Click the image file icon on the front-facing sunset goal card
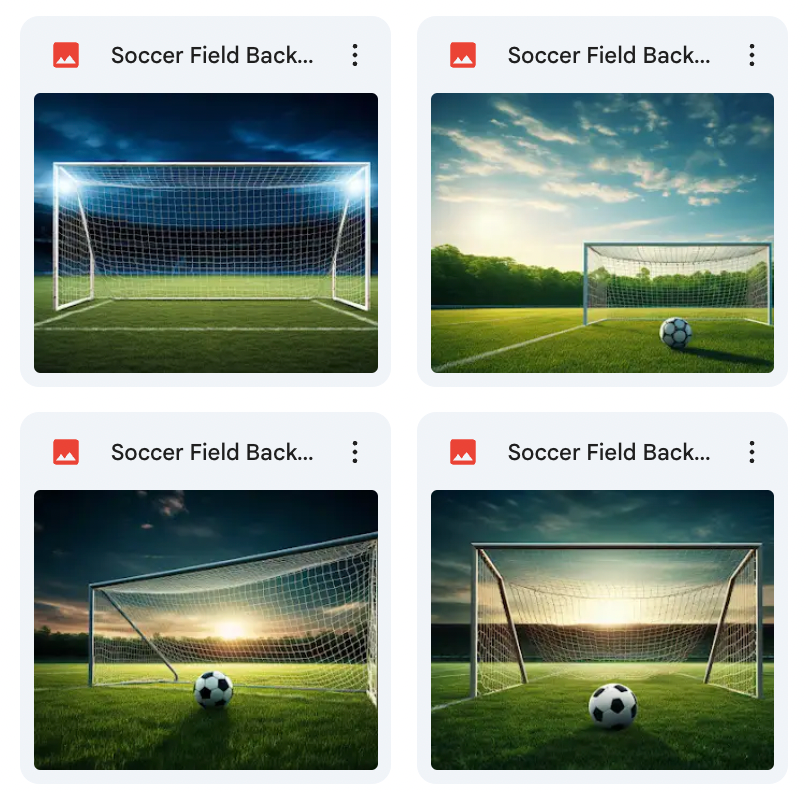 (x=463, y=452)
